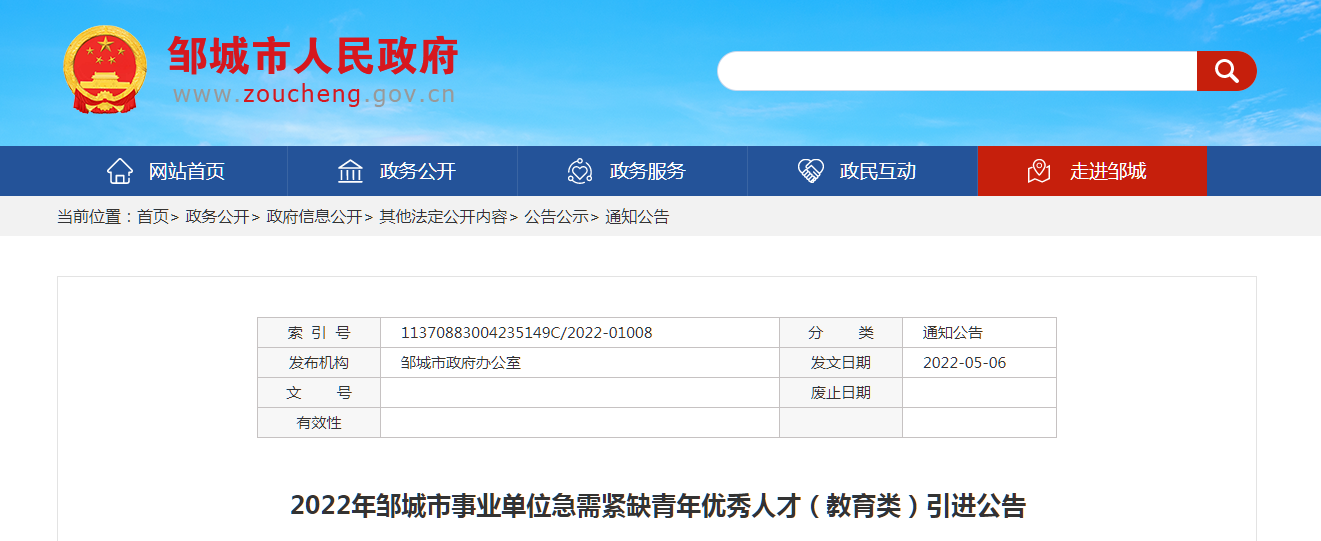Image resolution: width=1321 pixels, height=541 pixels.
Task: Click the national emblem logo
Action: 105,69
